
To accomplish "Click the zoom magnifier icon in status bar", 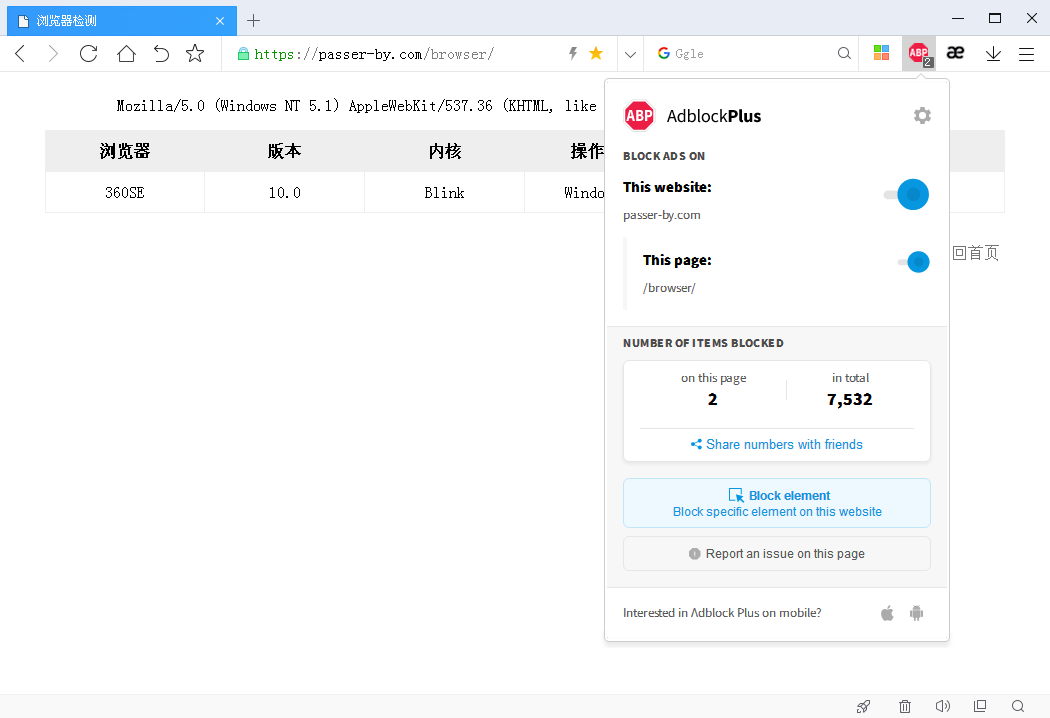I will pos(1018,706).
